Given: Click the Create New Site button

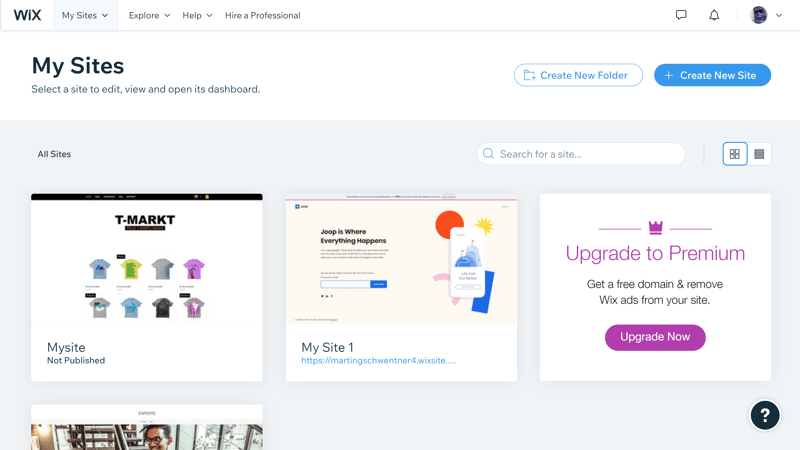Looking at the screenshot, I should 712,75.
